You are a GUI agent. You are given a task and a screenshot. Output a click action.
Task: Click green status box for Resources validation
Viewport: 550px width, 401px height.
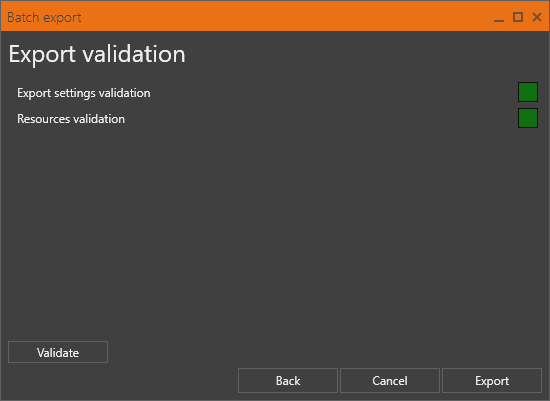pos(528,118)
